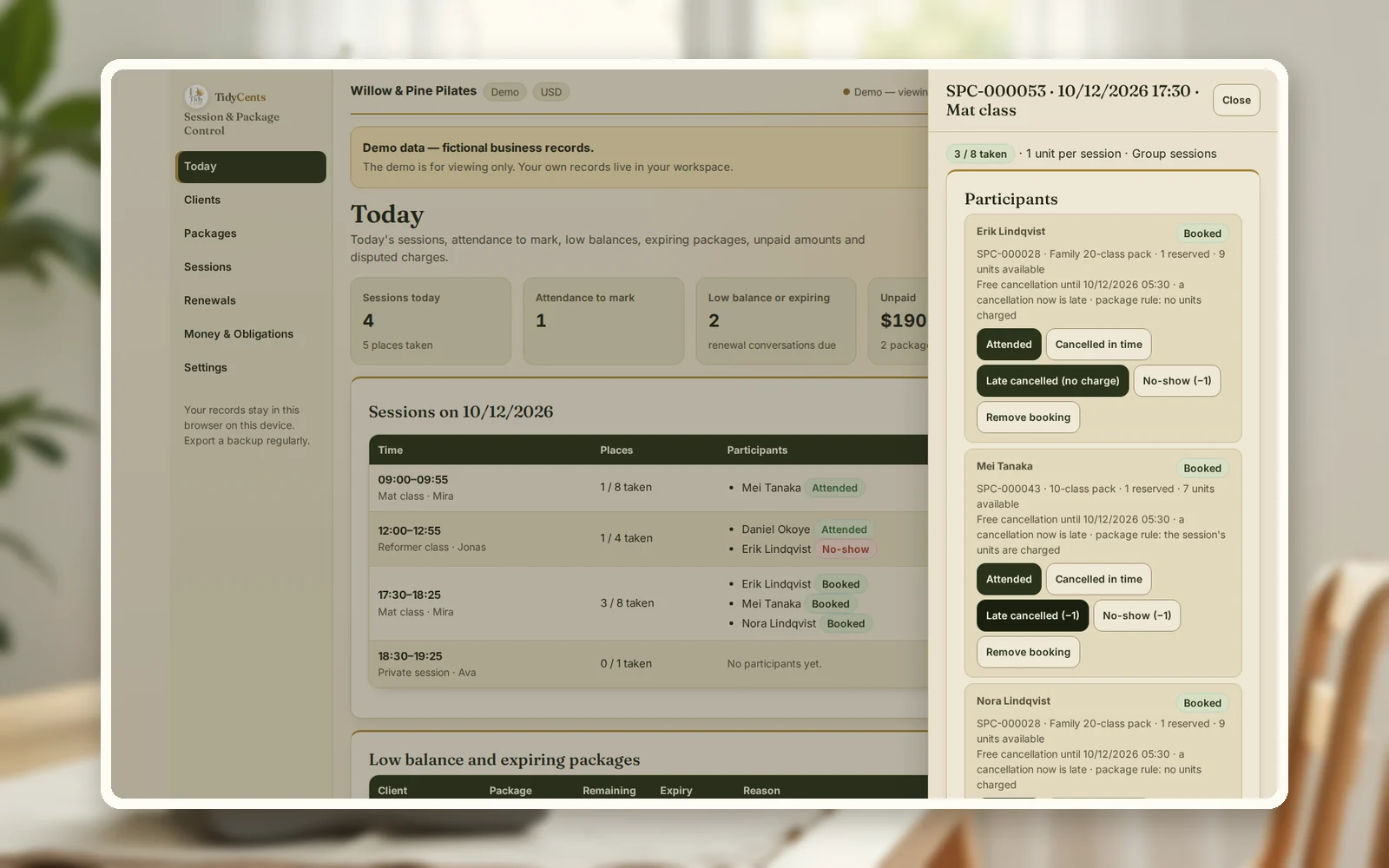The width and height of the screenshot is (1389, 868).
Task: Click the Time column header
Action: click(x=391, y=450)
